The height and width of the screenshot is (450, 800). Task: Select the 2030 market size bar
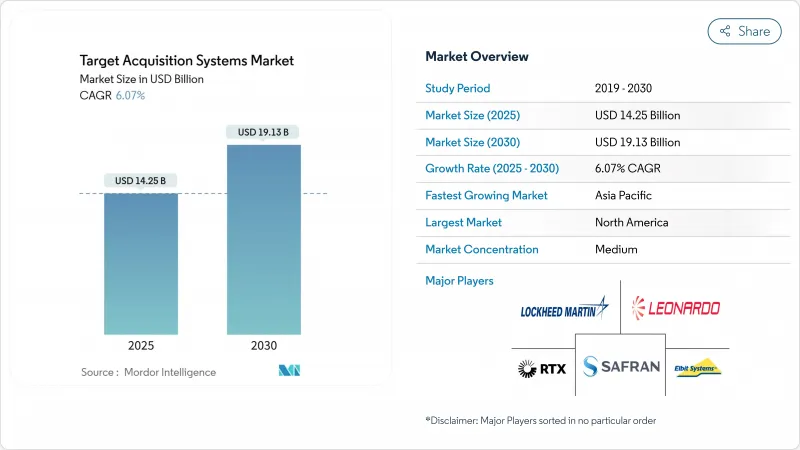(x=263, y=239)
